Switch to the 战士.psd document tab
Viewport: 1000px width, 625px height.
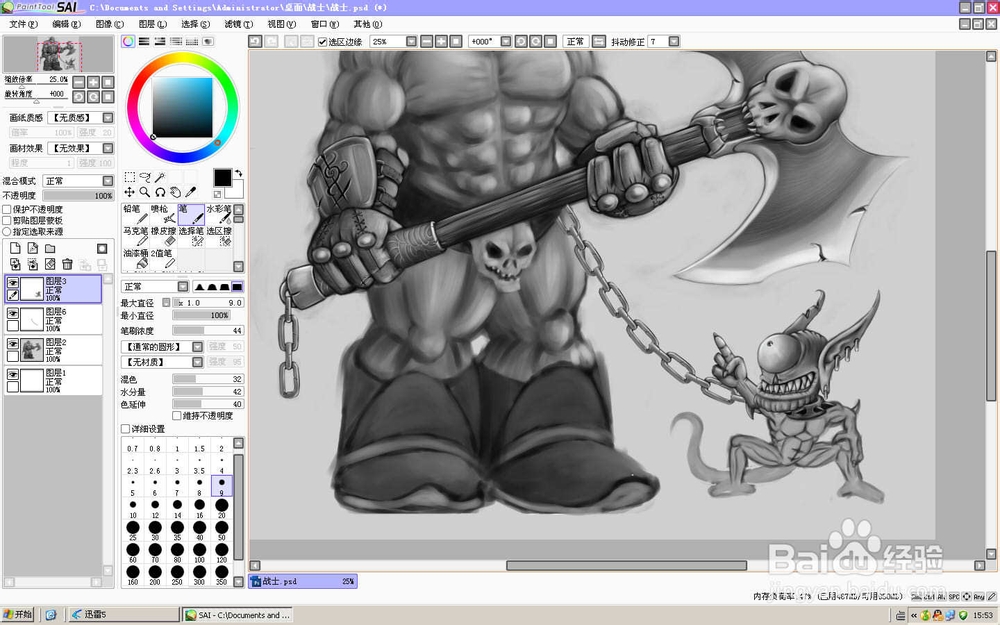[303, 581]
